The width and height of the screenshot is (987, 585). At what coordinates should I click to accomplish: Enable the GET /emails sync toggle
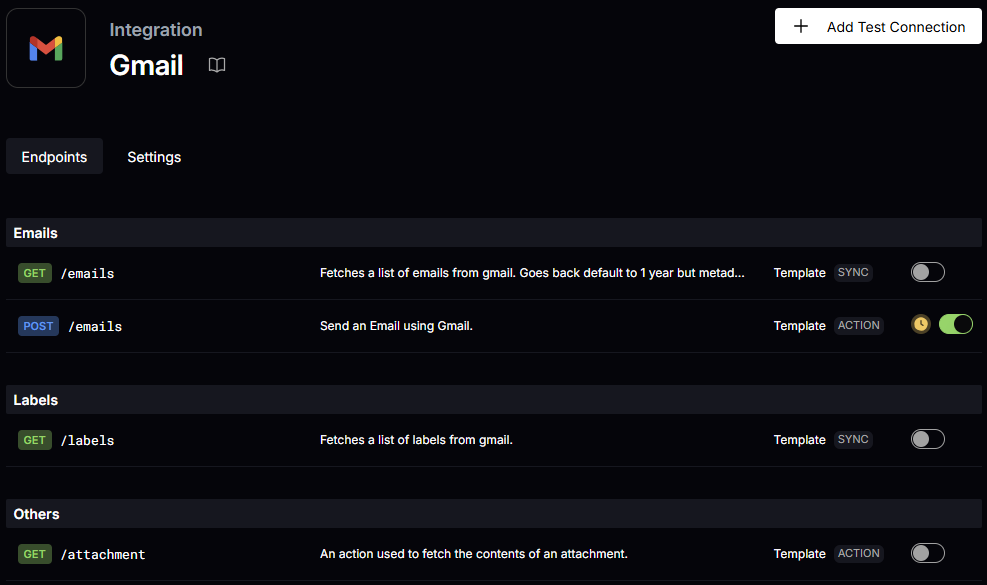(x=927, y=272)
